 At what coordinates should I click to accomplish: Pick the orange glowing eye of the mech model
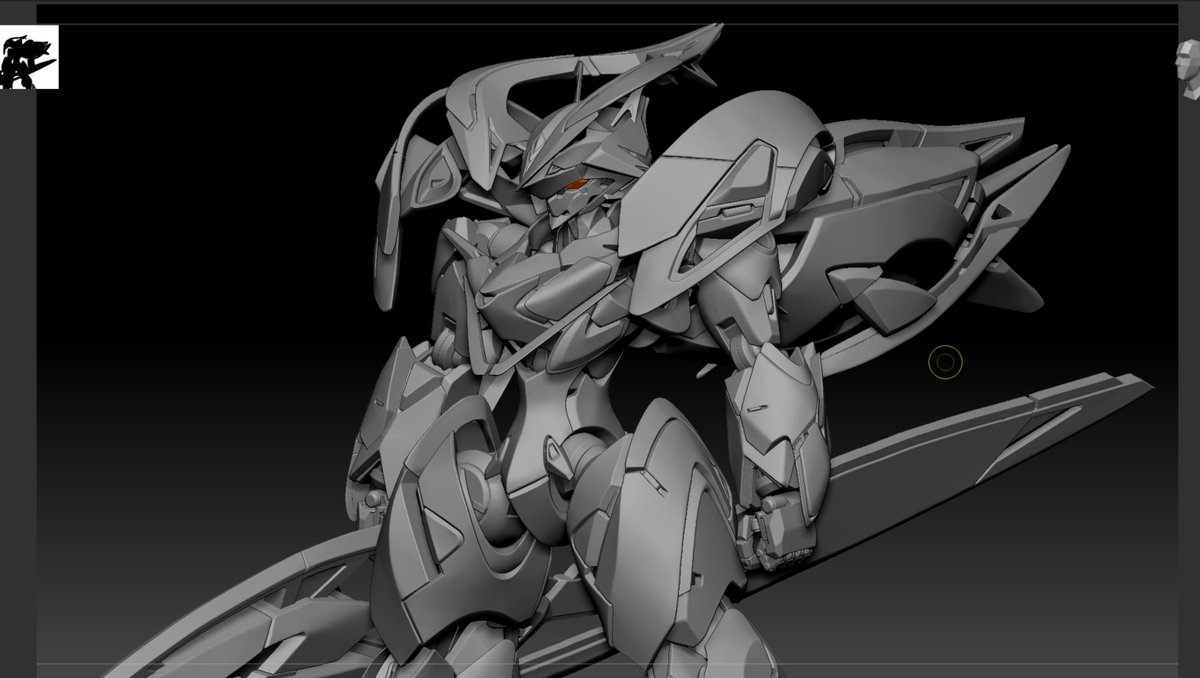coord(574,185)
